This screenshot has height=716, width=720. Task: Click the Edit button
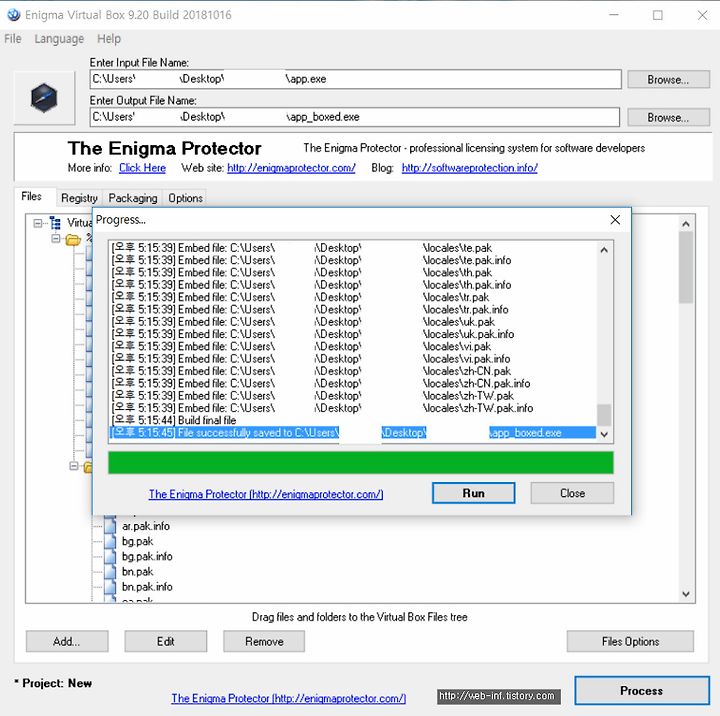(166, 641)
